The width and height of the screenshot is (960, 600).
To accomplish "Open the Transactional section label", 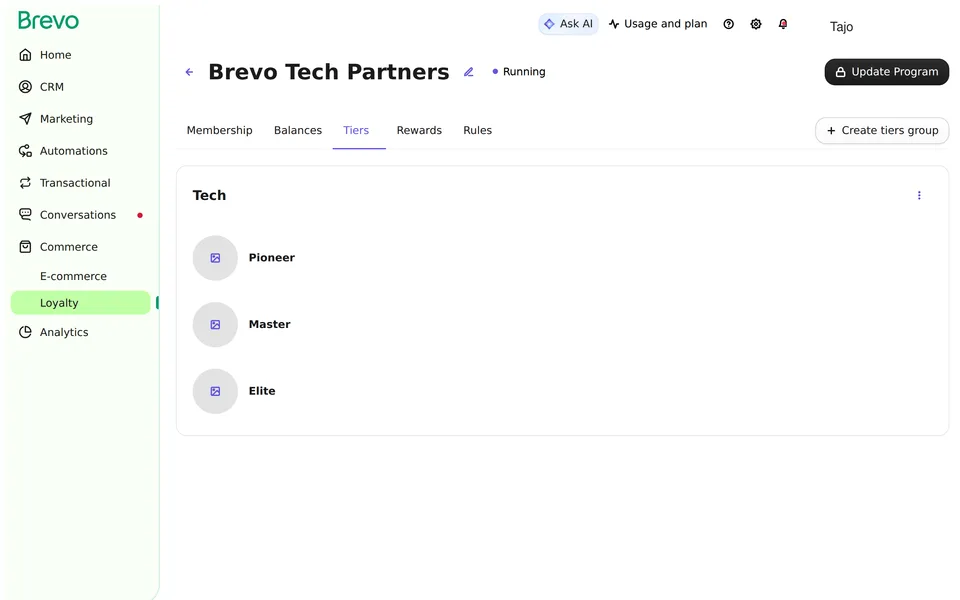I will [75, 182].
